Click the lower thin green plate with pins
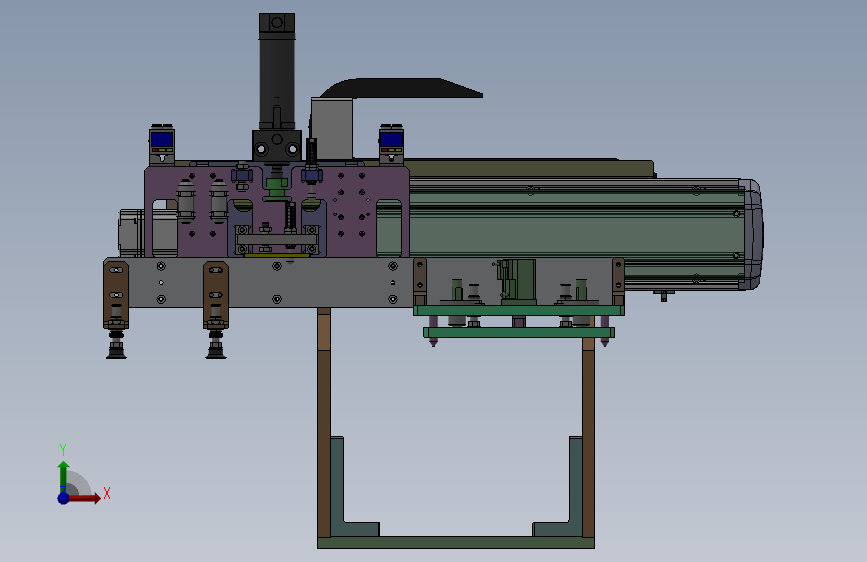867x562 pixels. pos(519,332)
